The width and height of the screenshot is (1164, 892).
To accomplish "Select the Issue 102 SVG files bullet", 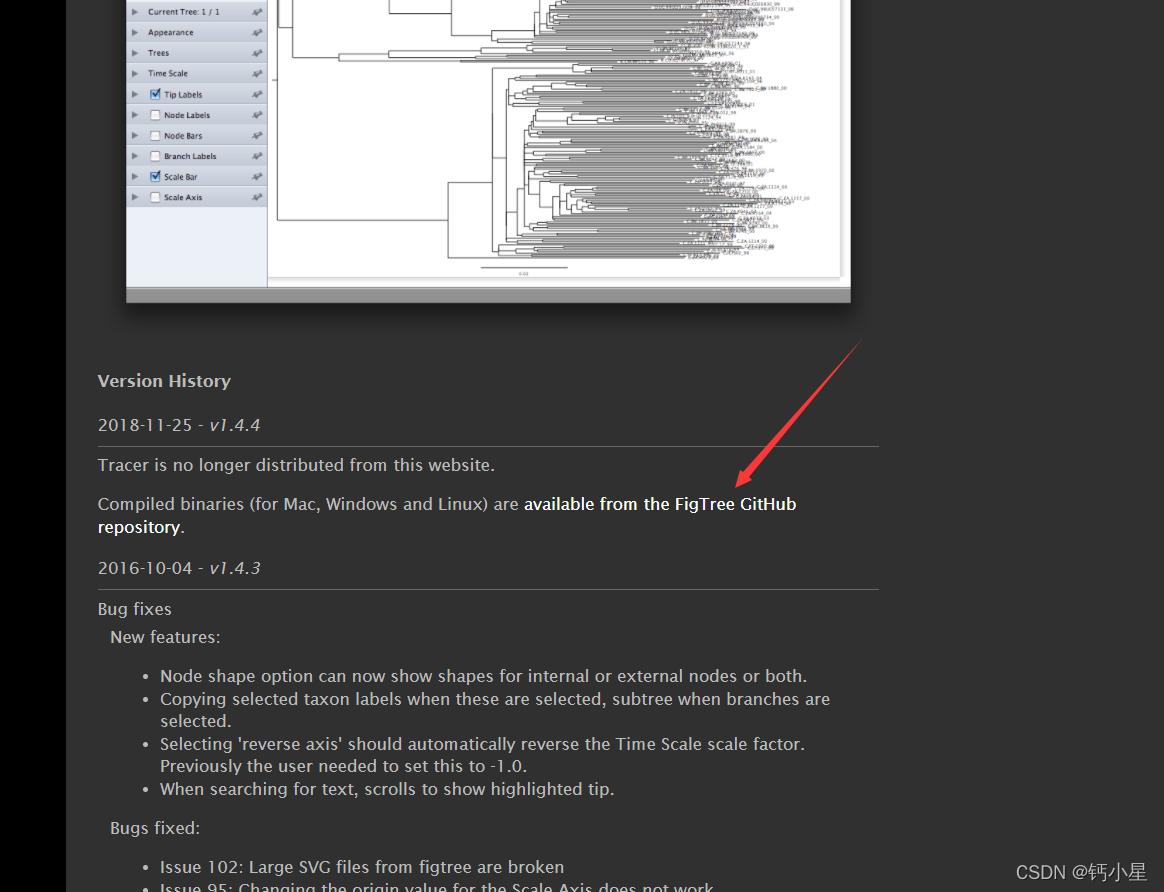I will [x=362, y=867].
